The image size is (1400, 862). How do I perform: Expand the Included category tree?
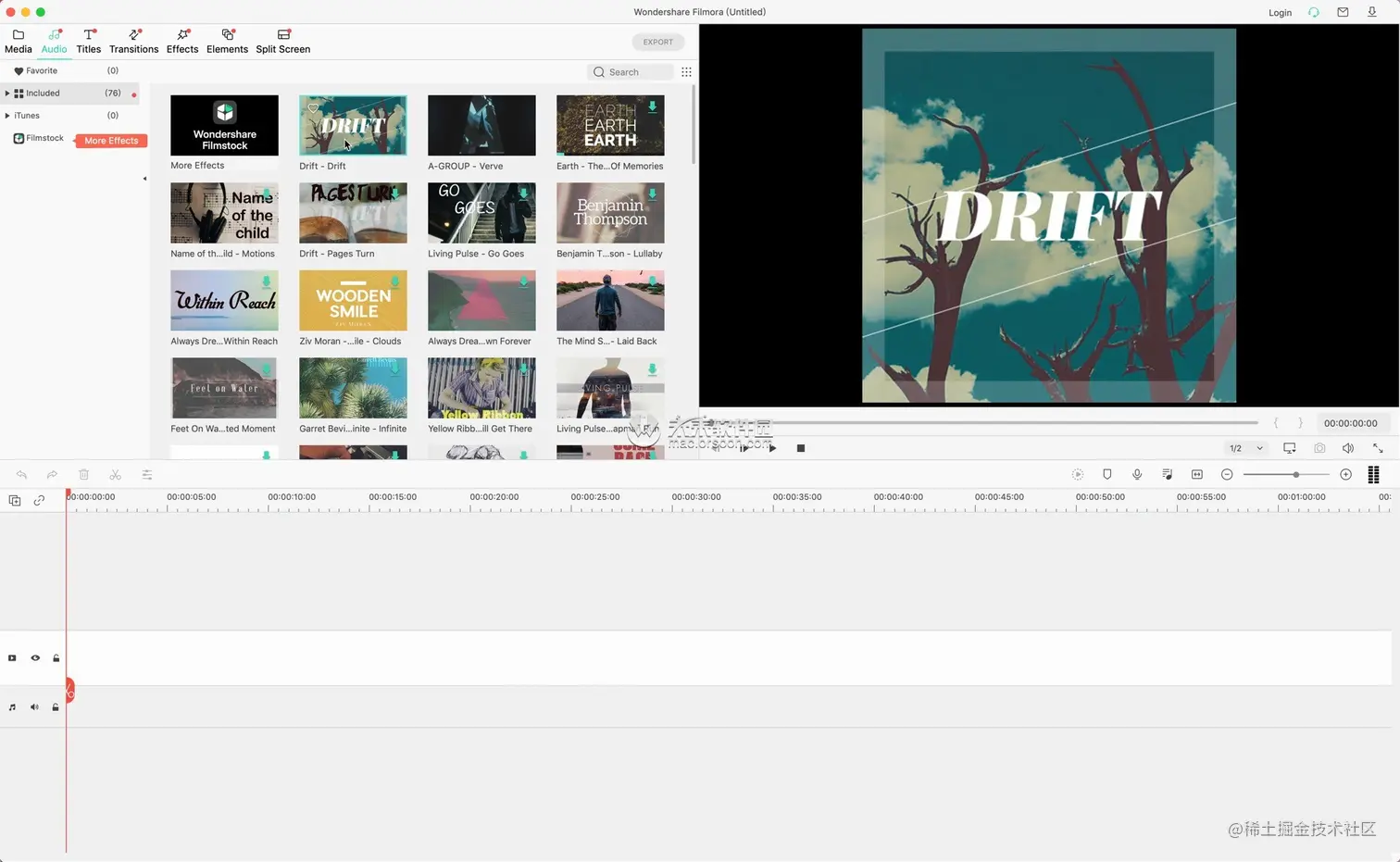pos(7,94)
